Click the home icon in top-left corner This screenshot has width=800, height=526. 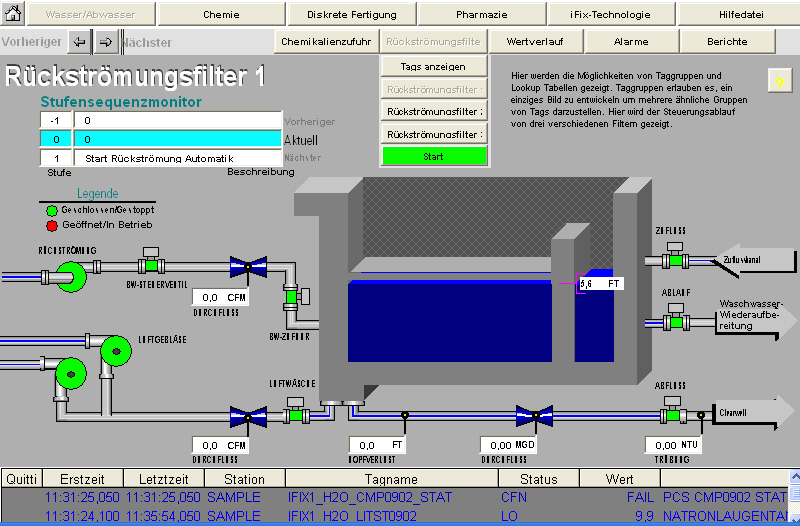(x=13, y=15)
